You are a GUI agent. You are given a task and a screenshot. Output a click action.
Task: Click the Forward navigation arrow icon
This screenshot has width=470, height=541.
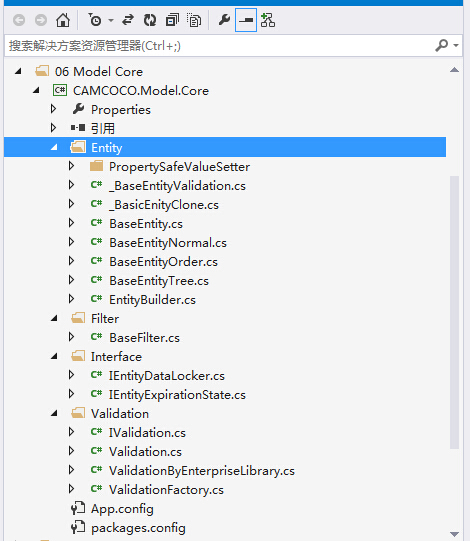point(41,20)
